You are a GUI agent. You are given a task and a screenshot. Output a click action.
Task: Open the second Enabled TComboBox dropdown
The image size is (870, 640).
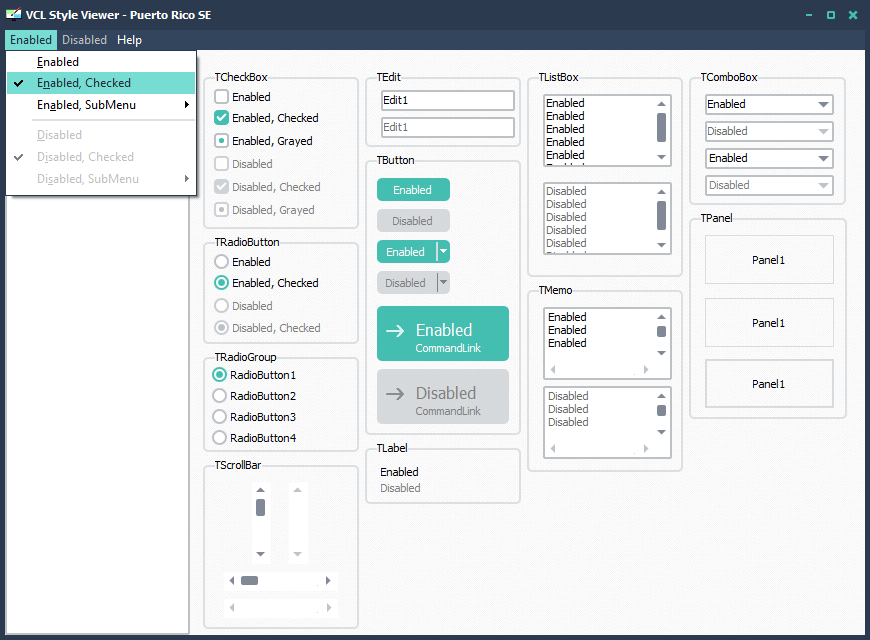(823, 158)
